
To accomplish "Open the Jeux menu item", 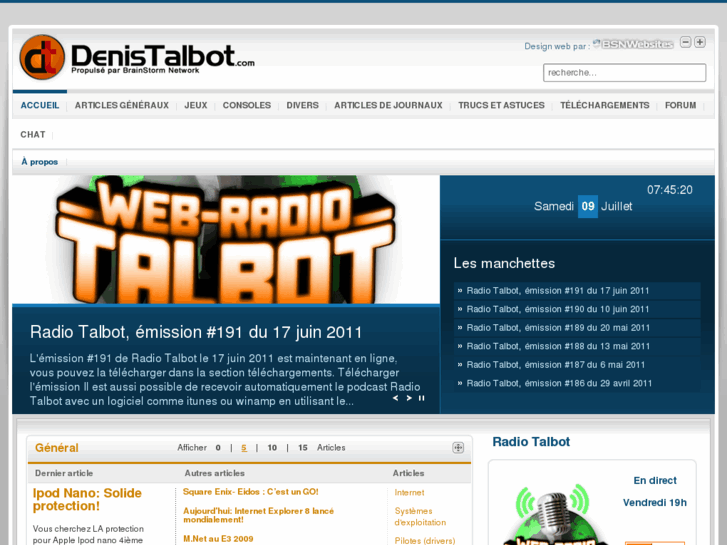I will point(196,105).
